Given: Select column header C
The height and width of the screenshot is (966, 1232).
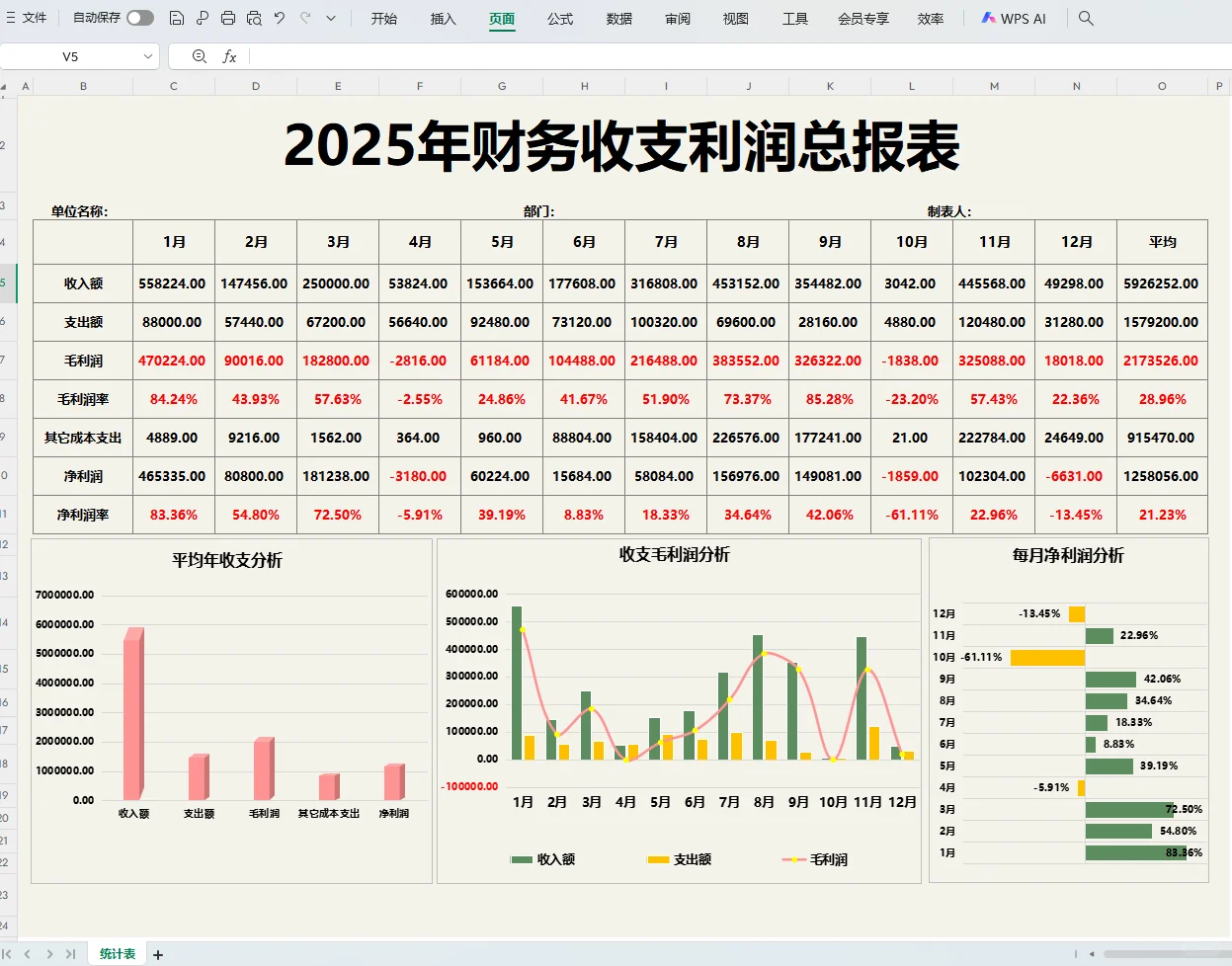Looking at the screenshot, I should pyautogui.click(x=174, y=86).
